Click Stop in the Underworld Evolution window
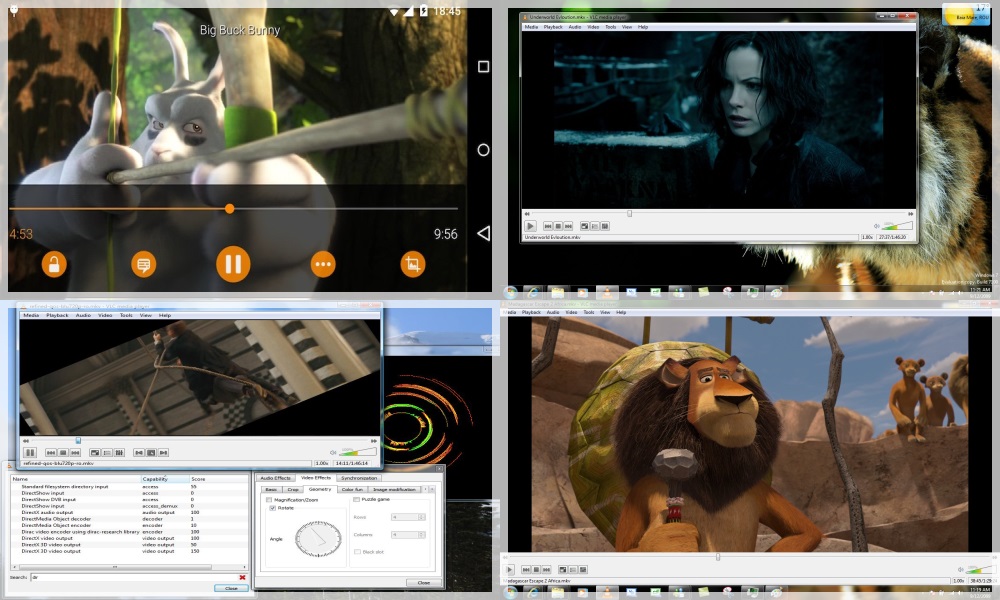 point(558,226)
